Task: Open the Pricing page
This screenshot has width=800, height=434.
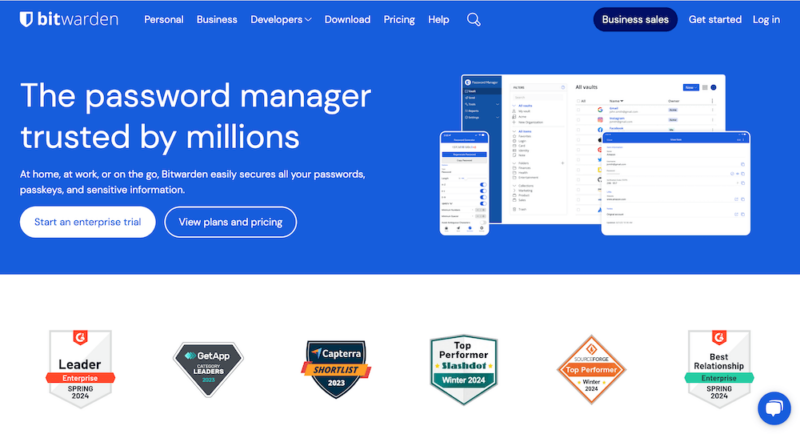Action: coord(399,19)
